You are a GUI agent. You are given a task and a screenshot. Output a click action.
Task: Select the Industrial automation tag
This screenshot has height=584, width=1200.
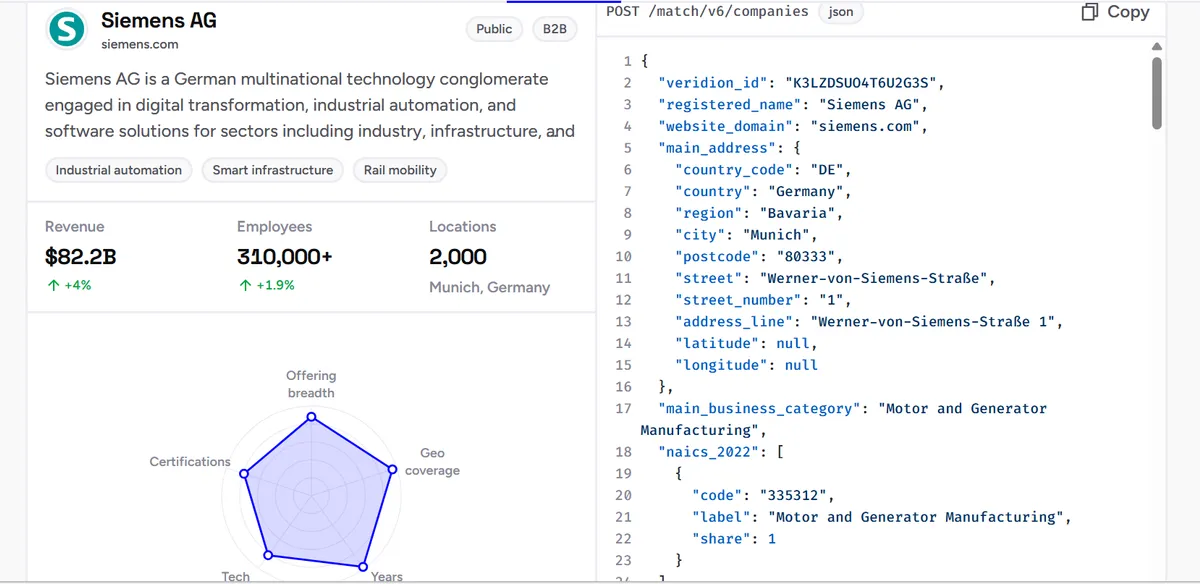119,170
